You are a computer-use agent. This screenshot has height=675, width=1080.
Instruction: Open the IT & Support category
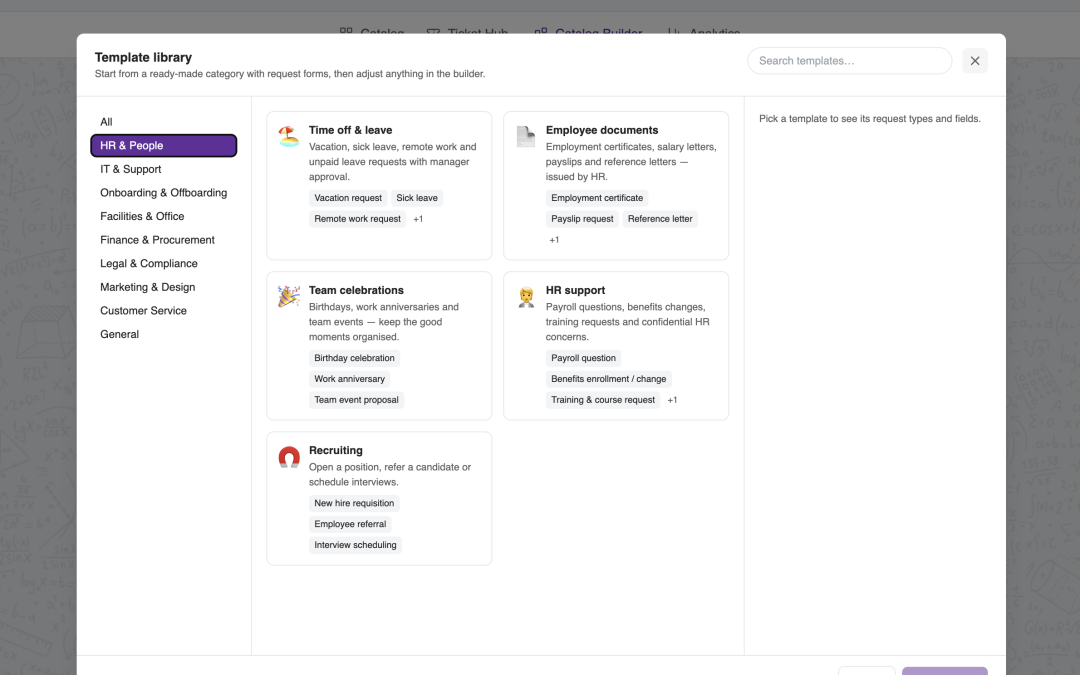click(164, 169)
